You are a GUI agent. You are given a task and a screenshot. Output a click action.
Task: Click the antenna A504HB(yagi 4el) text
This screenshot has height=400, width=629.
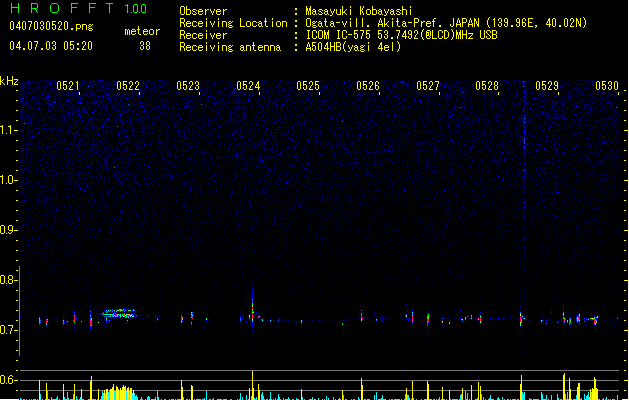coord(353,47)
